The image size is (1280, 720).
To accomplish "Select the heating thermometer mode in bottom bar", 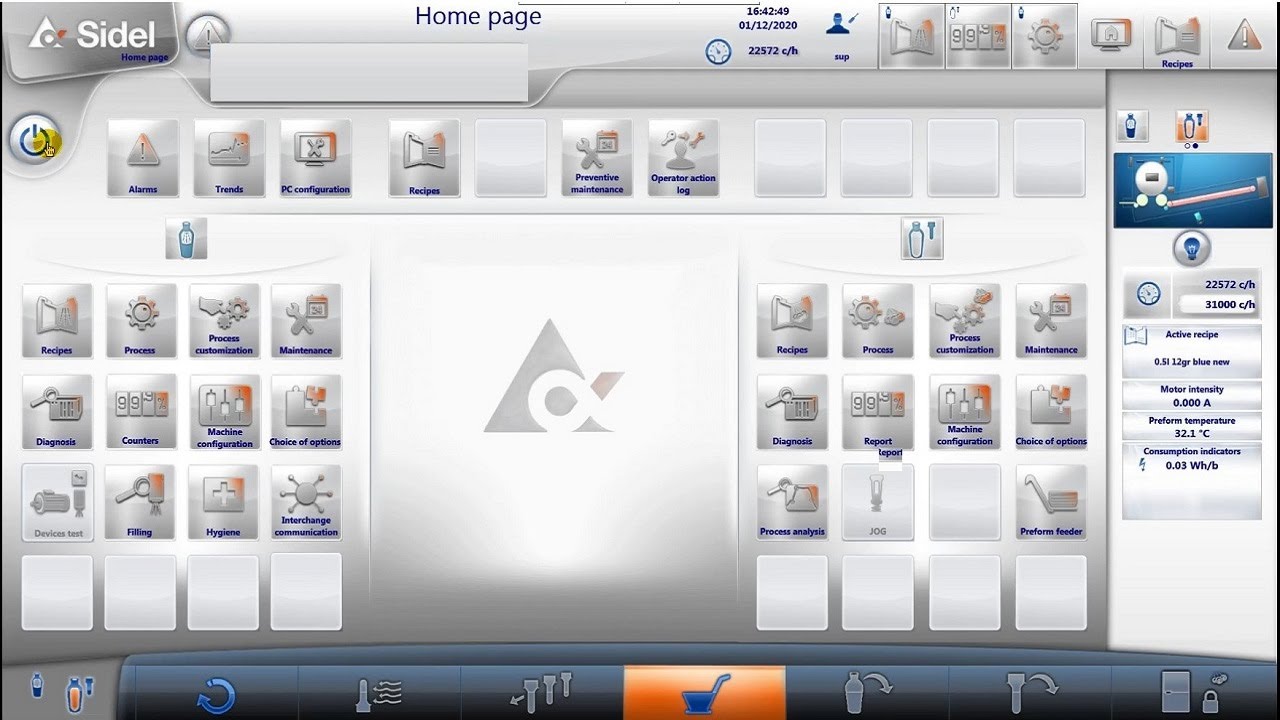I will pyautogui.click(x=379, y=694).
